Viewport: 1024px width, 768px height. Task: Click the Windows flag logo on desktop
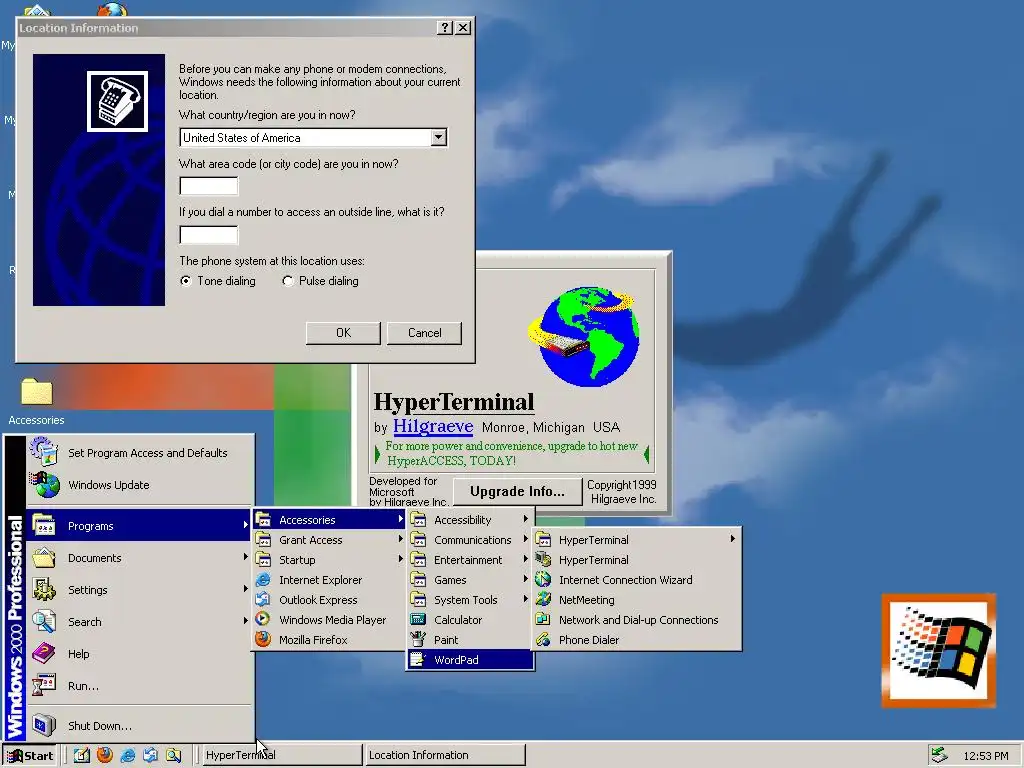coord(938,650)
